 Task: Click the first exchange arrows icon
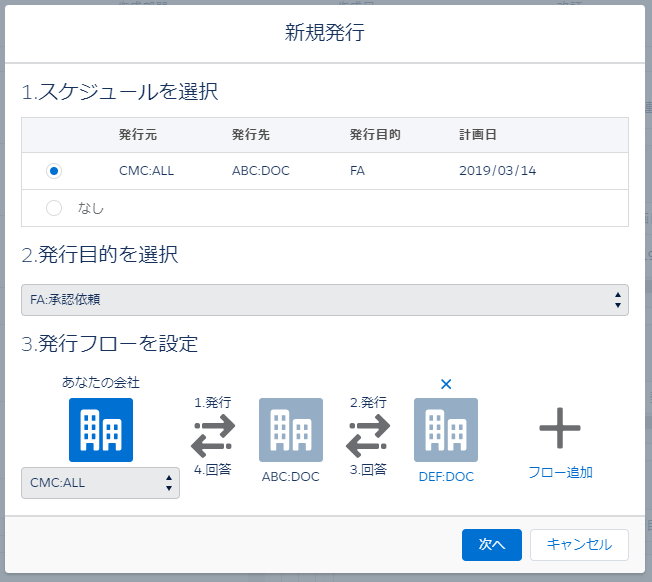pos(212,435)
